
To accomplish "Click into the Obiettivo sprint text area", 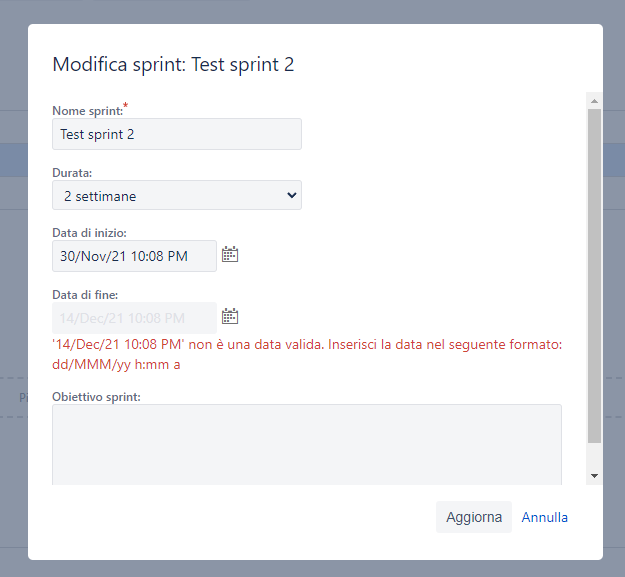I will click(x=307, y=445).
